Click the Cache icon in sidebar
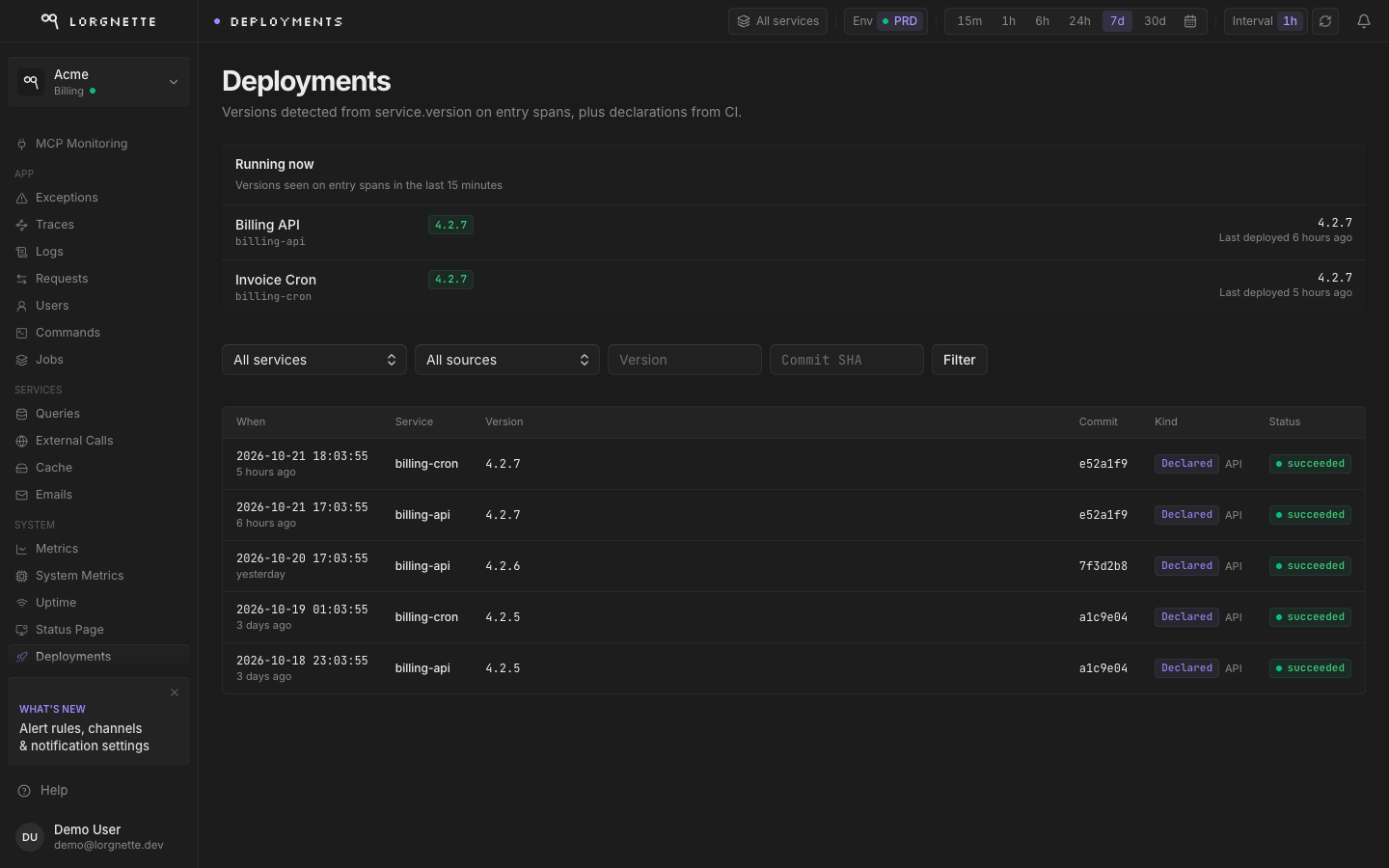This screenshot has height=868, width=1389. tap(21, 468)
